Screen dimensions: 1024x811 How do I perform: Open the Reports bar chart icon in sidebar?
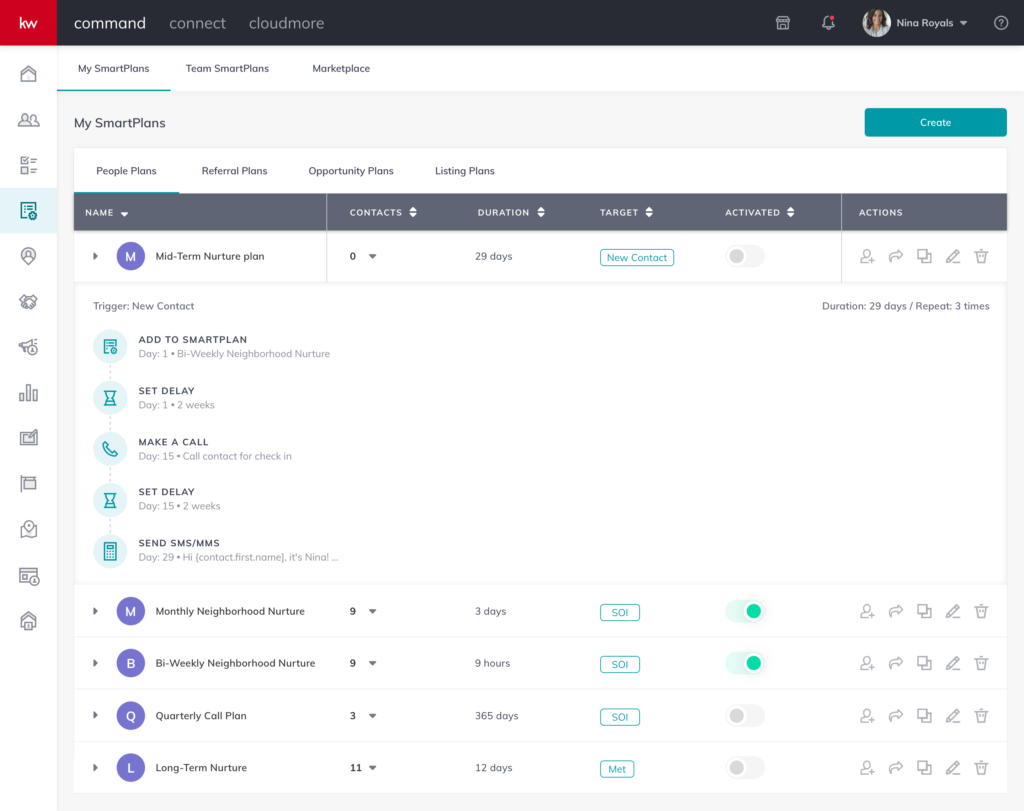(x=28, y=392)
